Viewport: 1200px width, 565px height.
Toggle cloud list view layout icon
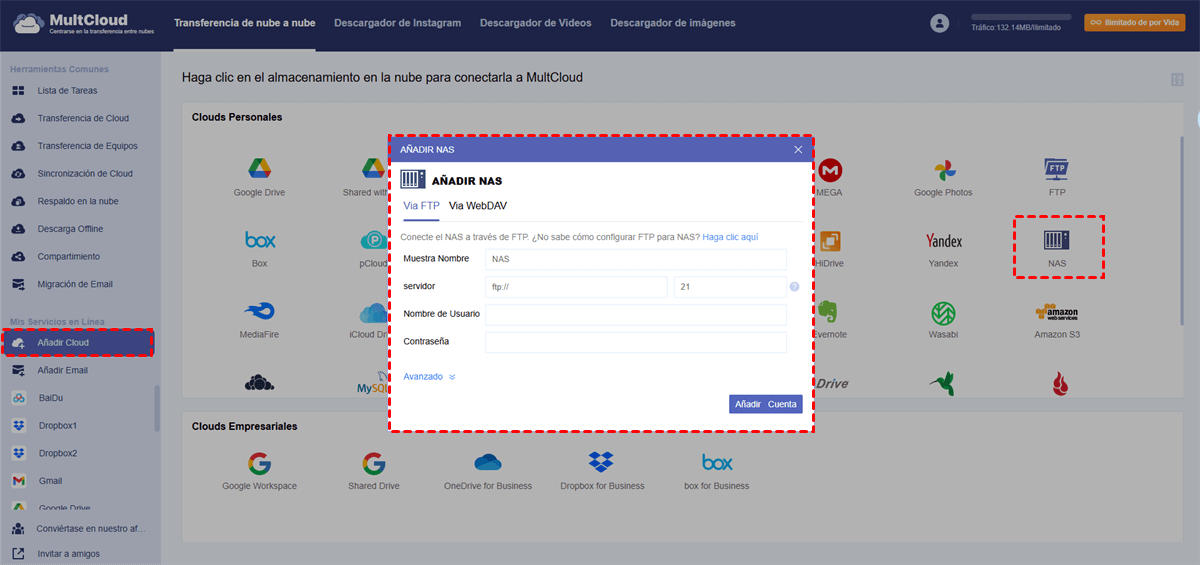[1176, 79]
